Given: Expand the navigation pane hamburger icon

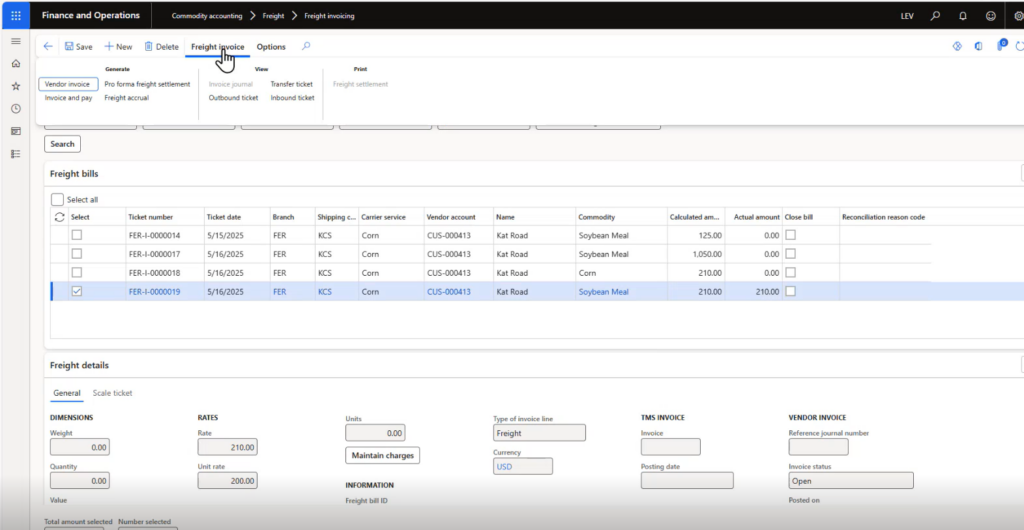Looking at the screenshot, I should coord(16,41).
